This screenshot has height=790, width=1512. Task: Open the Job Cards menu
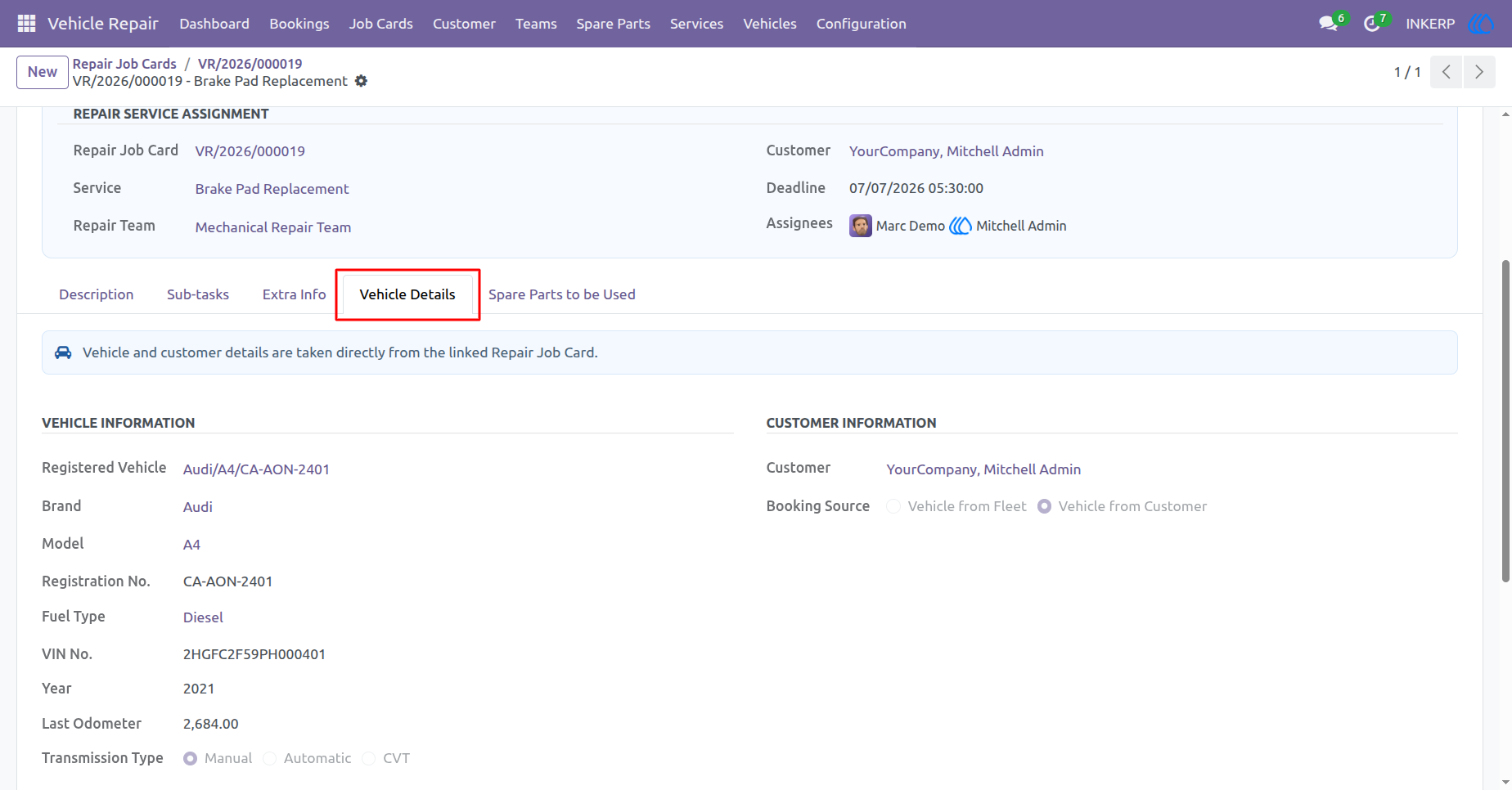coord(381,24)
